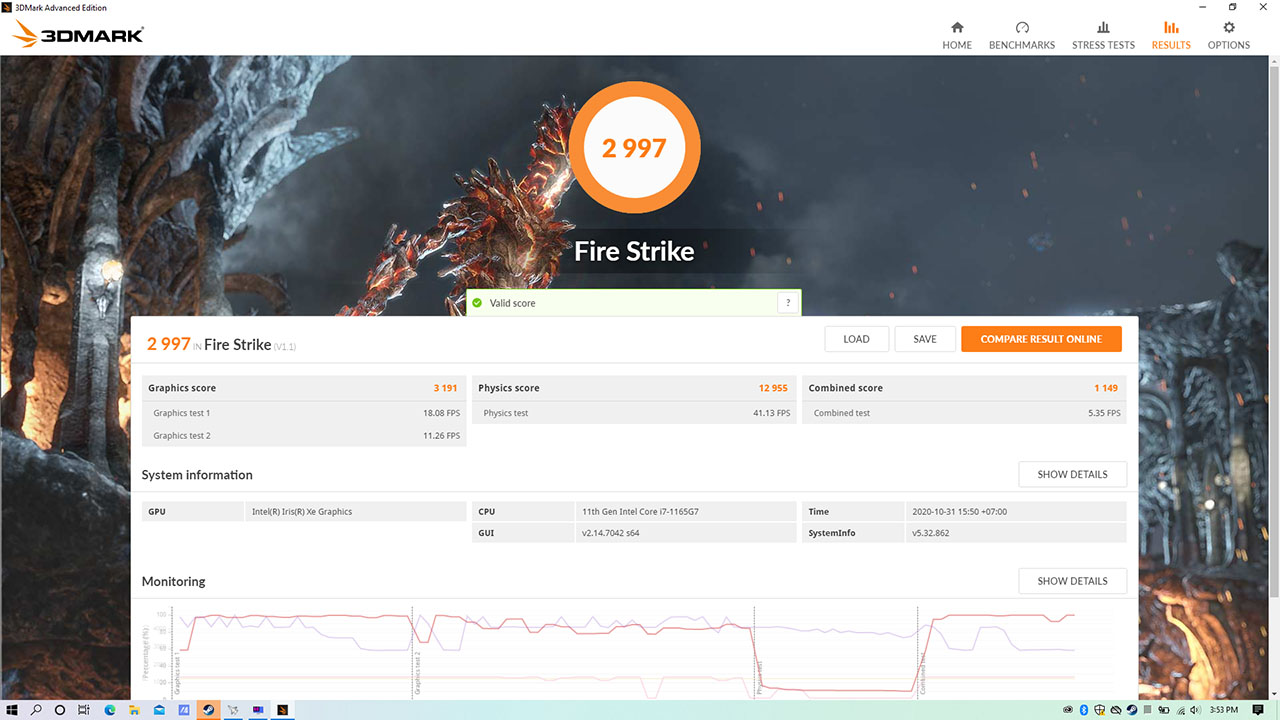The width and height of the screenshot is (1280, 720).
Task: Click the Physics score value 12 955
Action: 773,388
